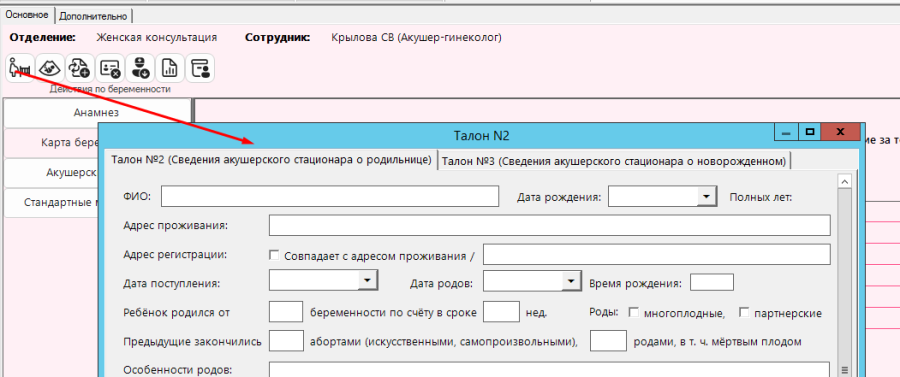The image size is (900, 377).
Task: Check 'Совпадает с адресом проживания' checkbox
Action: coord(274,255)
